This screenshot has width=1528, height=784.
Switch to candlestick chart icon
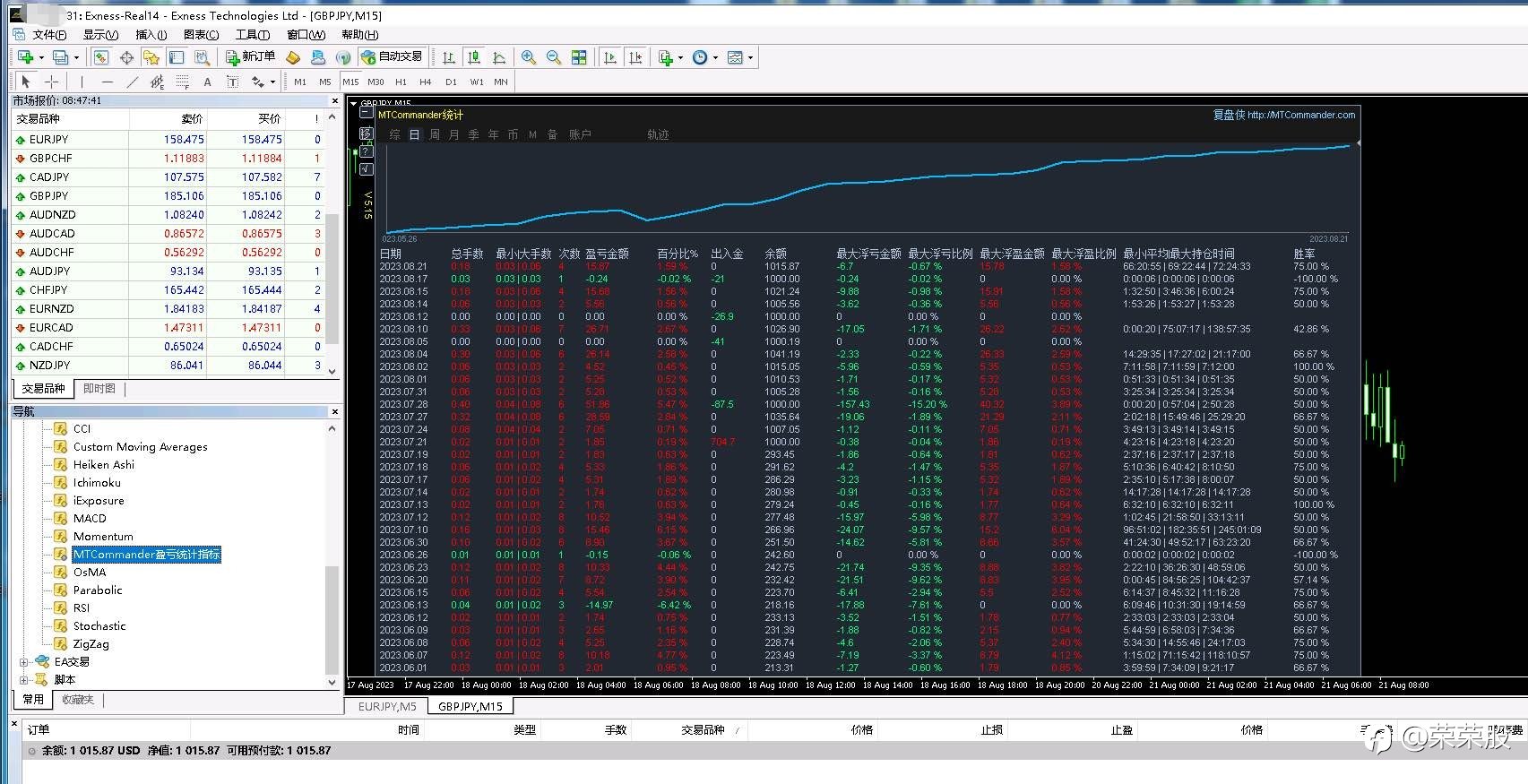pos(474,57)
